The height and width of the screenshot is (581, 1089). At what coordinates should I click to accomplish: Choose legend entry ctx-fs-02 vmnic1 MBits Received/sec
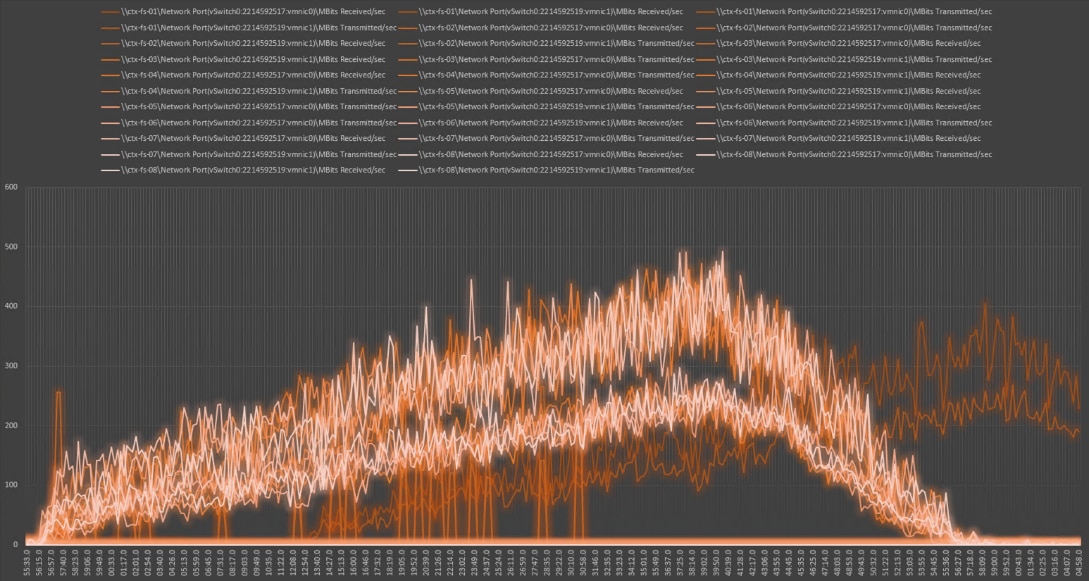click(243, 43)
